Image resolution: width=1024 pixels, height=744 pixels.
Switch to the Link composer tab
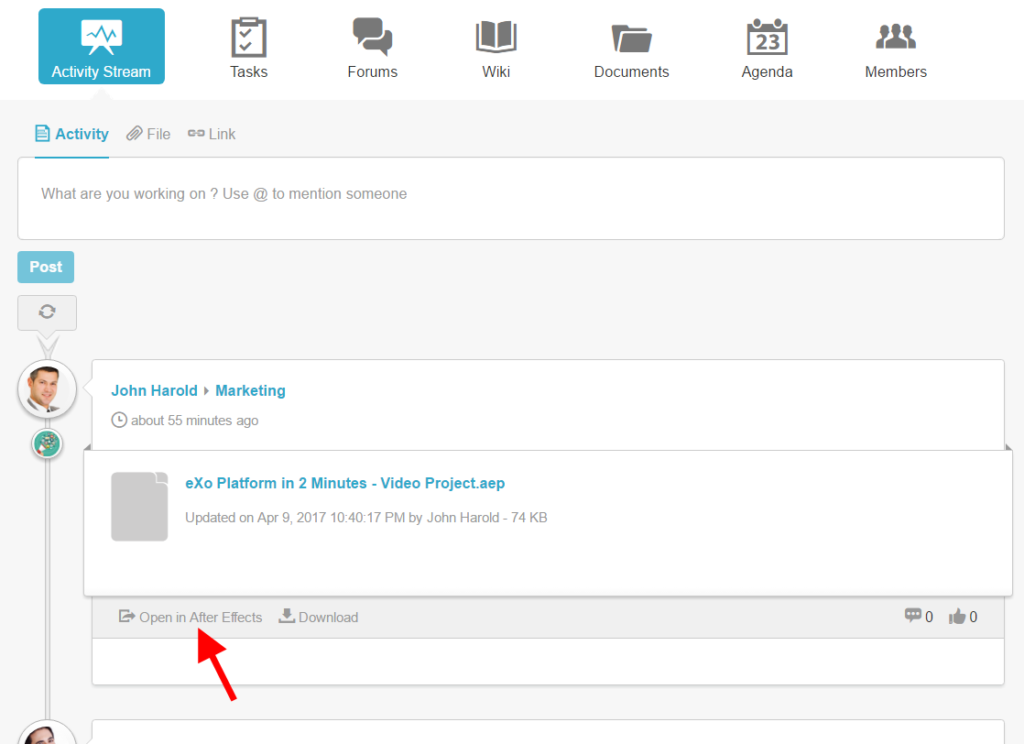coord(212,134)
